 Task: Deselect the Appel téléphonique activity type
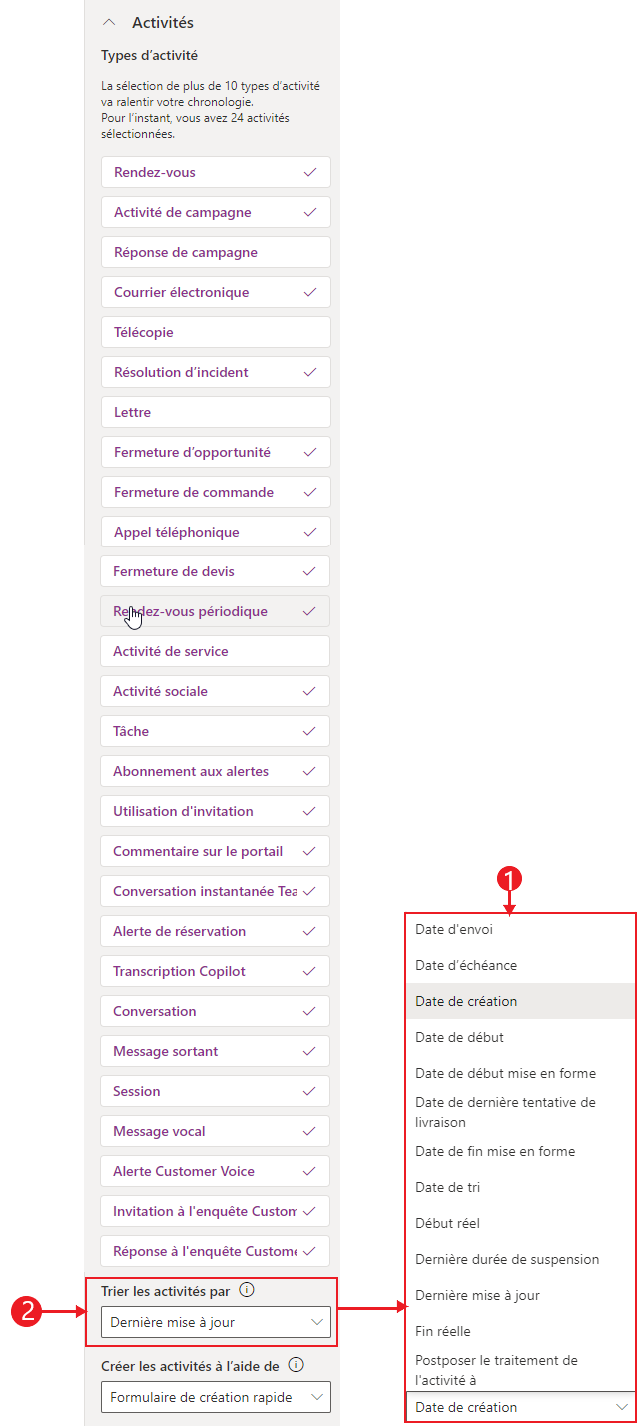[x=215, y=532]
